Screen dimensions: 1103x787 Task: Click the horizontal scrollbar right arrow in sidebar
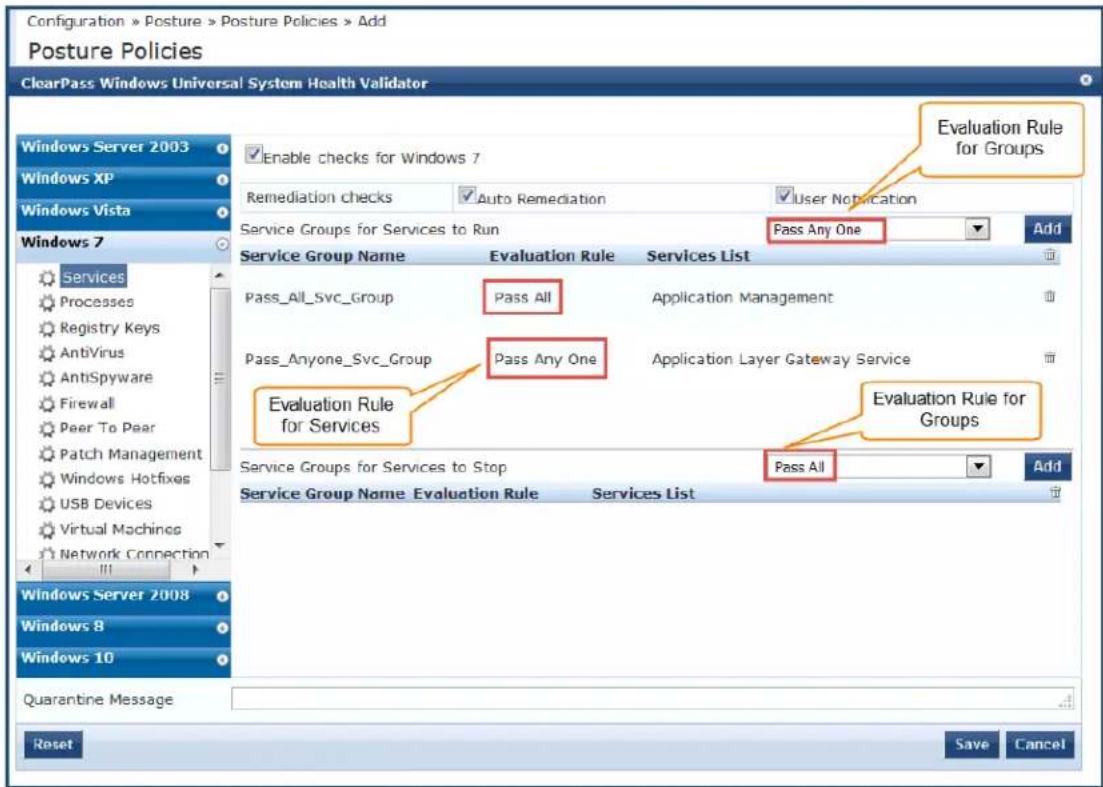(x=196, y=569)
